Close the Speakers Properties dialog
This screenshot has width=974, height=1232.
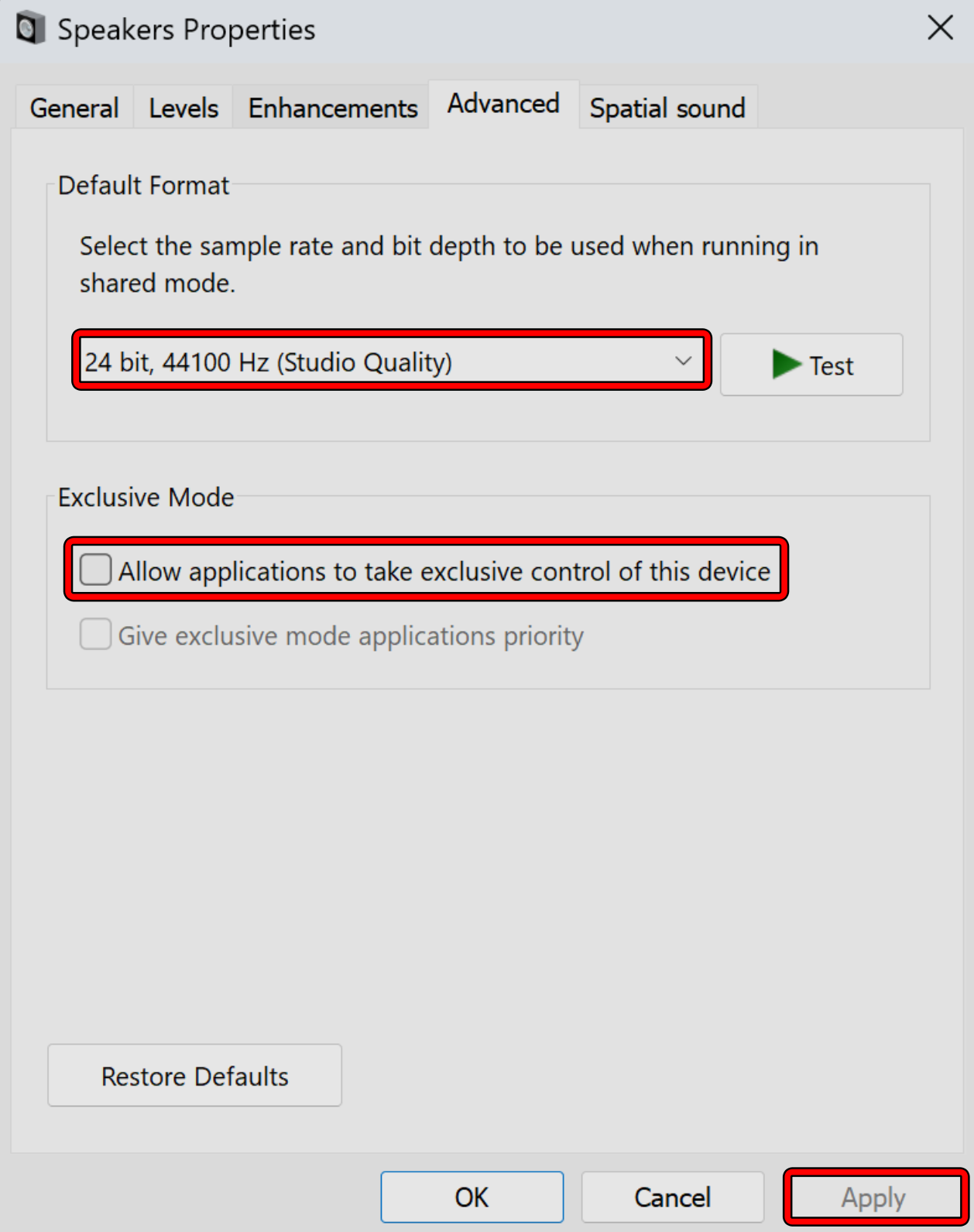click(940, 29)
